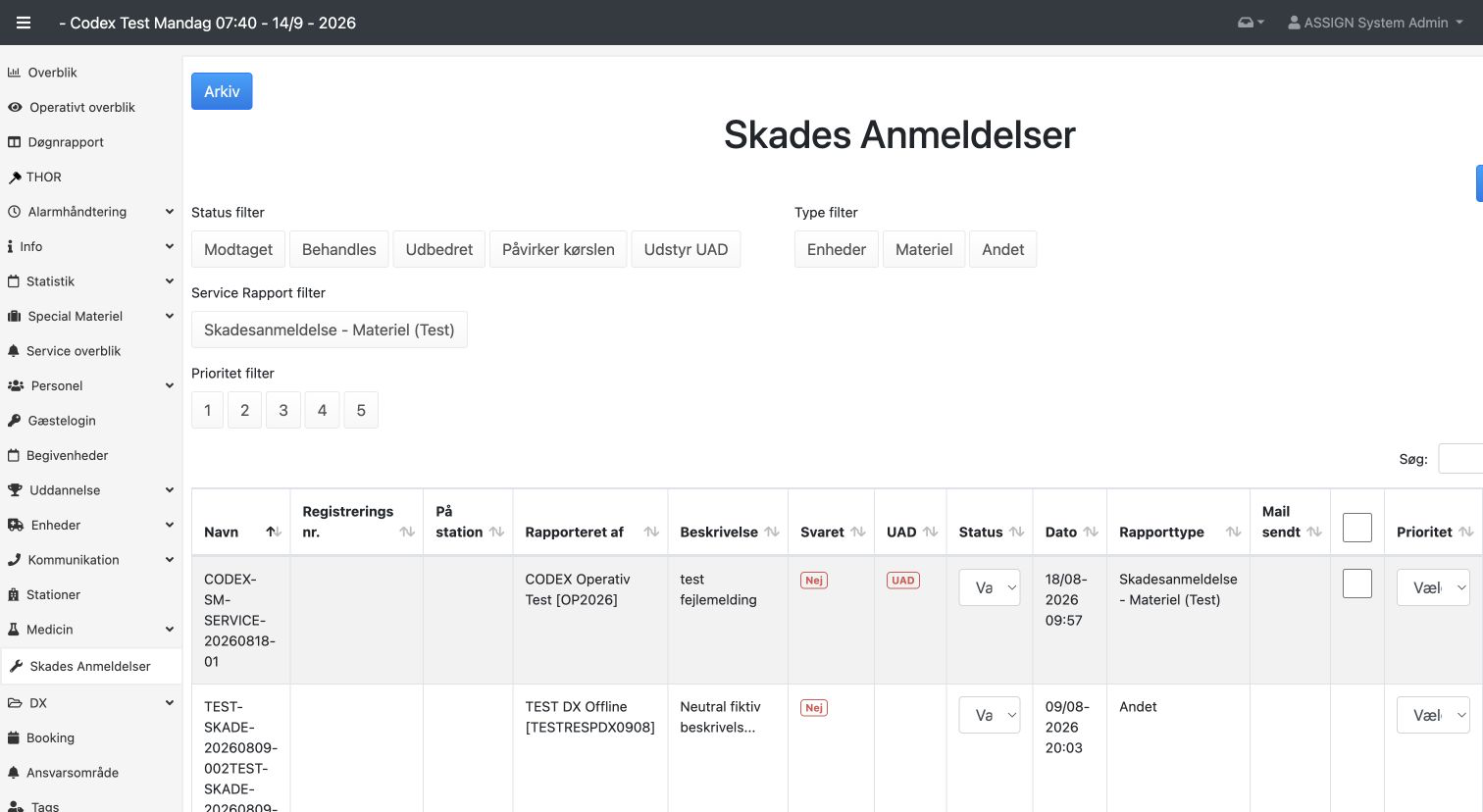1483x812 pixels.
Task: Sort table by Navn column arrows
Action: [274, 533]
